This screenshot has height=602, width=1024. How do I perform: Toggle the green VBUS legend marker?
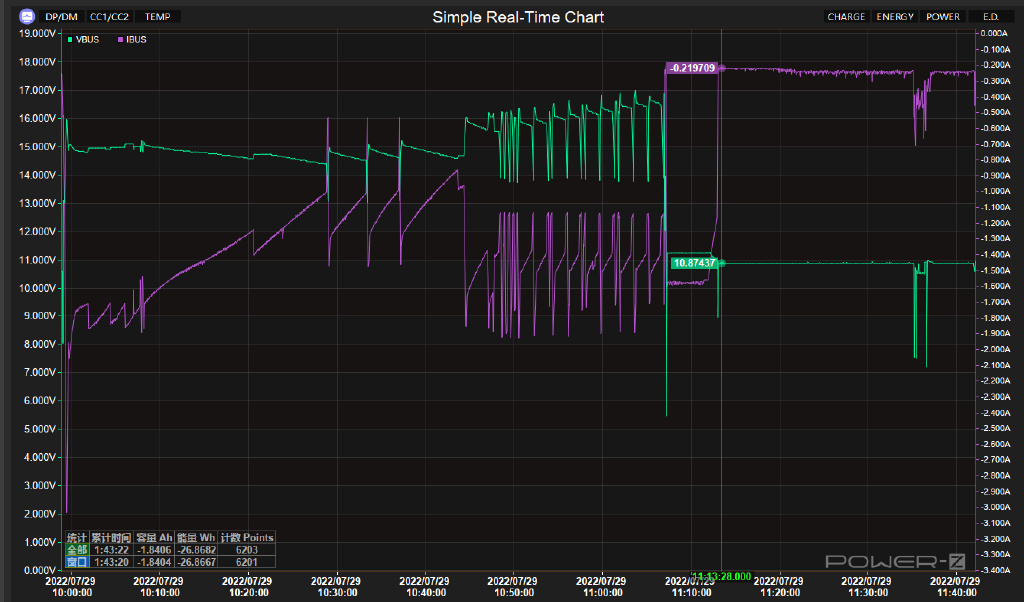point(69,39)
